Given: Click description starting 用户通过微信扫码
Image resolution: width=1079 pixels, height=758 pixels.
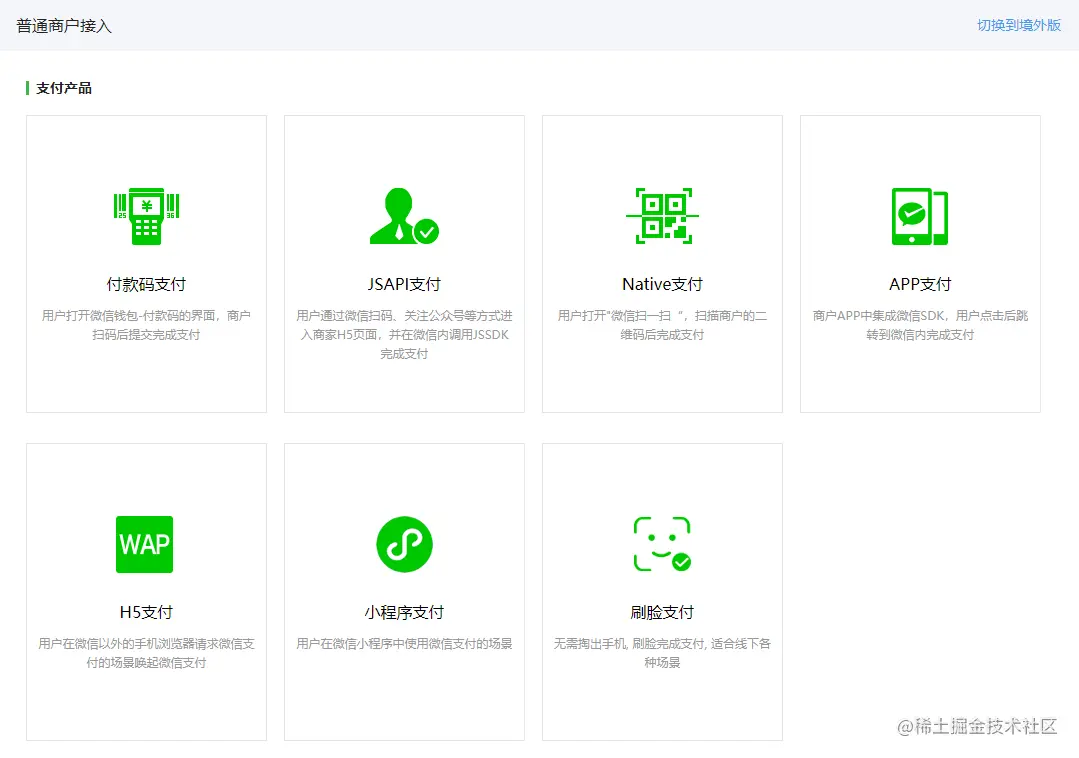Looking at the screenshot, I should [404, 334].
